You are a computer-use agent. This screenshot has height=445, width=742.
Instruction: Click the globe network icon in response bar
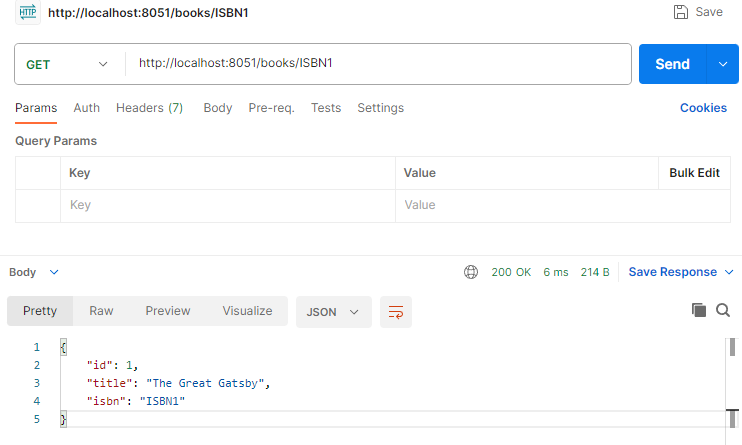coord(471,272)
